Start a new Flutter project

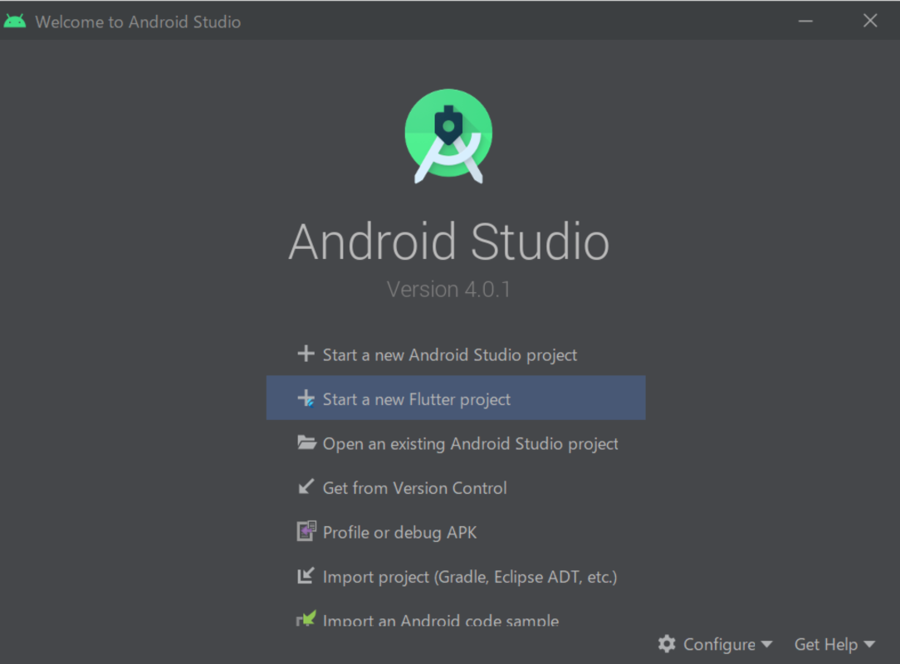[456, 398]
